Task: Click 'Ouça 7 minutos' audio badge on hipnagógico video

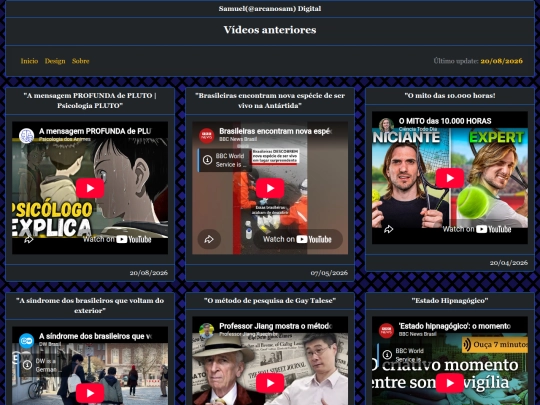Action: click(x=495, y=345)
